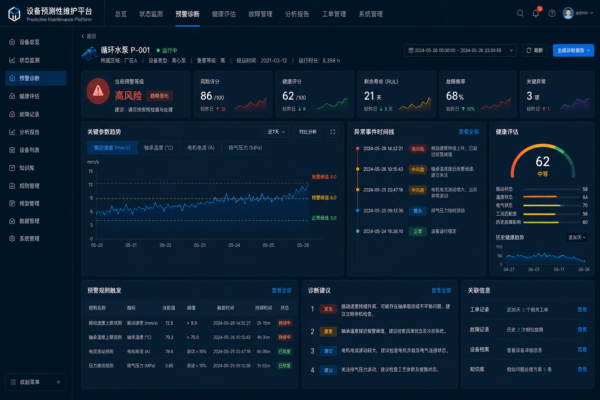The width and height of the screenshot is (600, 400).
Task: Click the red high-risk warning triangle icon
Action: (x=97, y=90)
